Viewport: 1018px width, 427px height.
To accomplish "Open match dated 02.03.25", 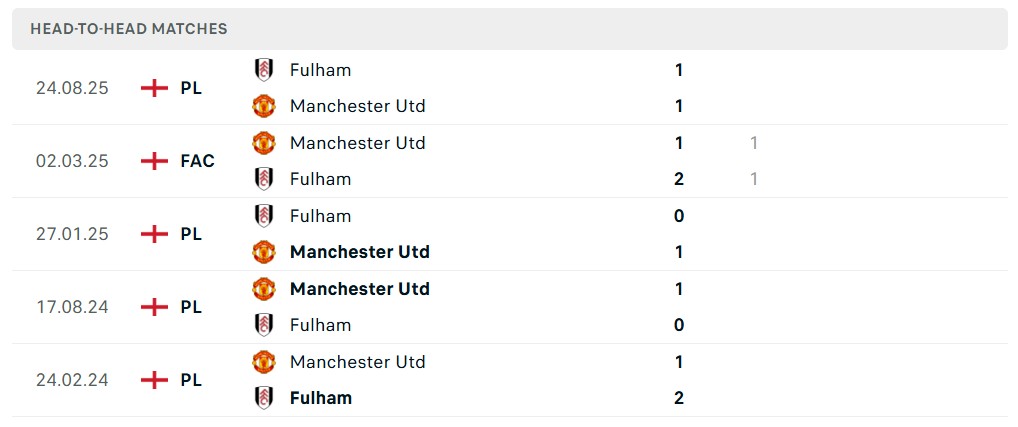I will click(x=72, y=161).
